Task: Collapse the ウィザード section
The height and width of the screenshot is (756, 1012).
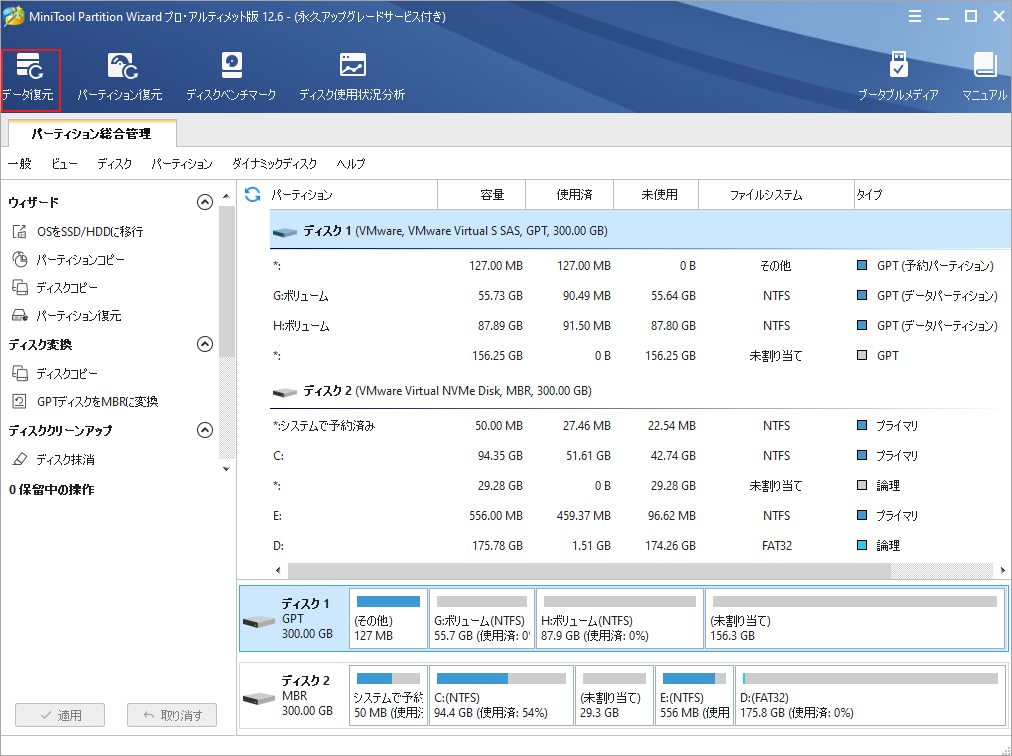Action: point(204,200)
